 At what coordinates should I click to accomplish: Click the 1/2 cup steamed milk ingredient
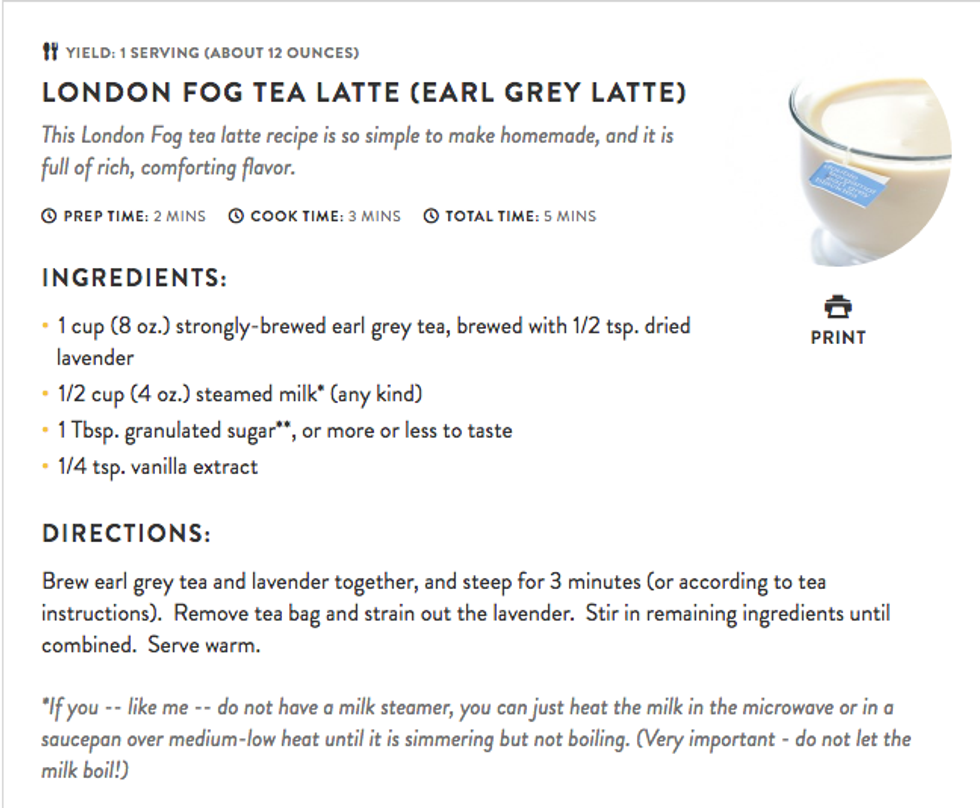click(x=247, y=395)
